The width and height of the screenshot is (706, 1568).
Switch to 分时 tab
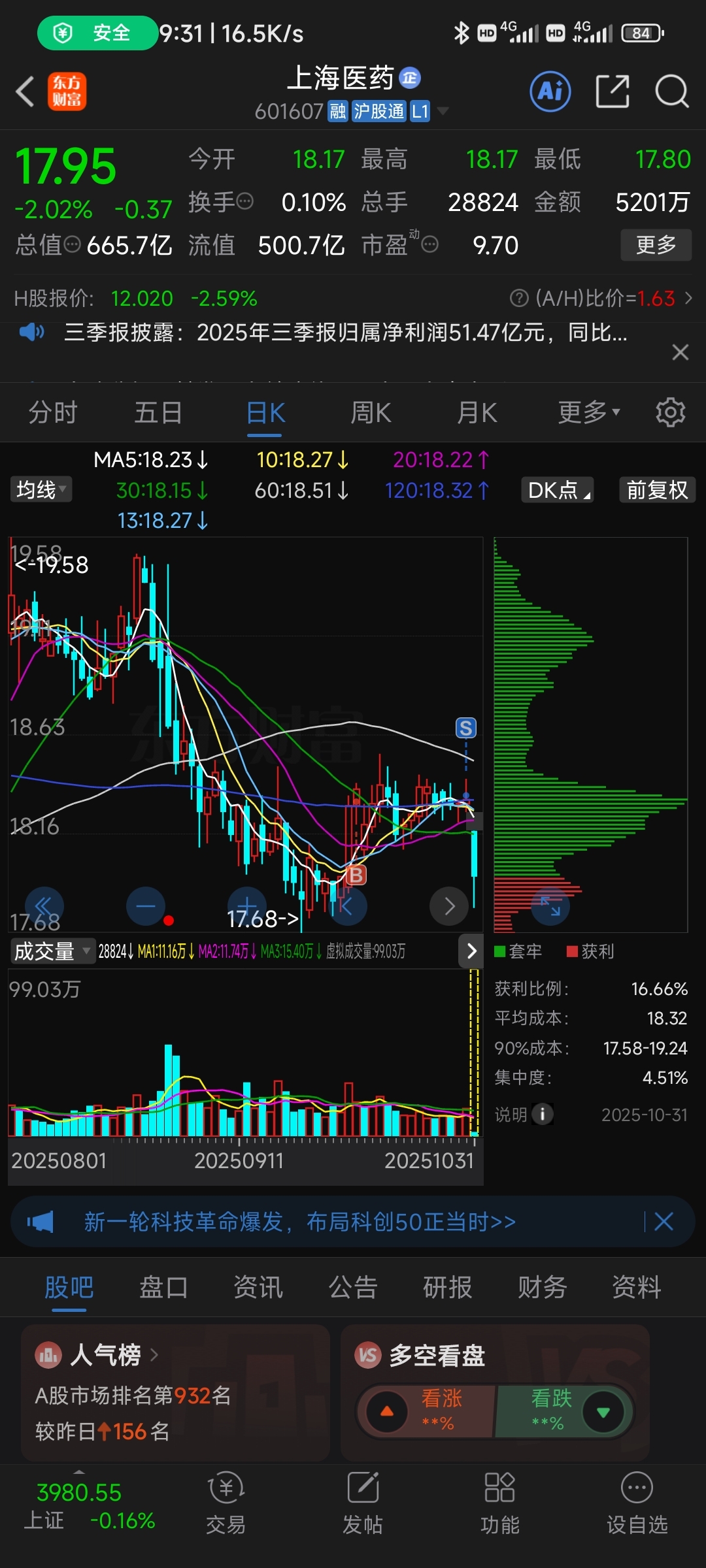click(53, 412)
